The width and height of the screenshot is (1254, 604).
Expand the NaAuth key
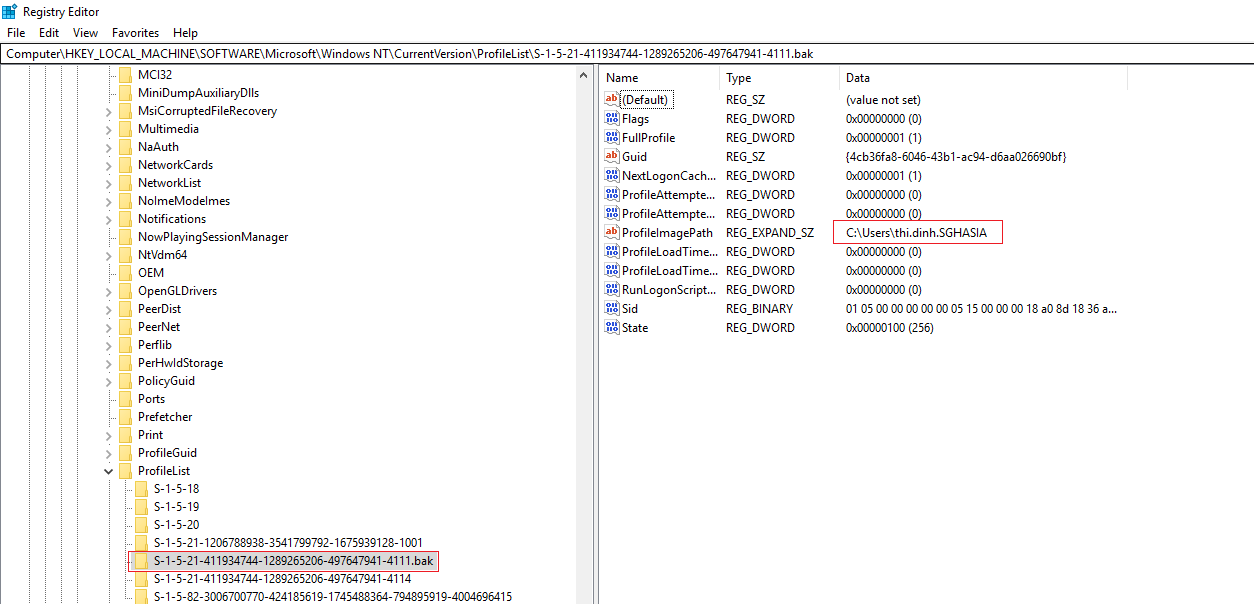[108, 147]
